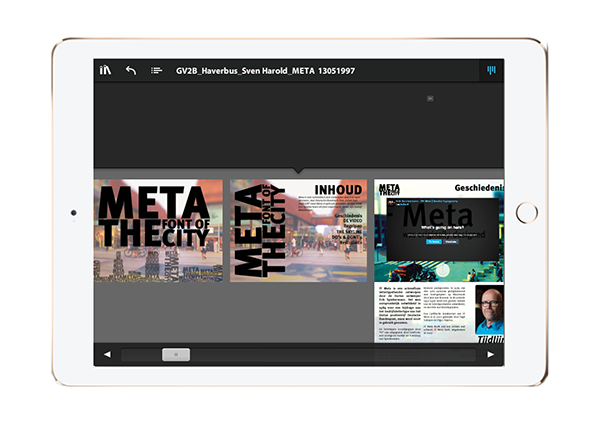Click the Geschiedenis heading text
The width and height of the screenshot is (600, 424).
click(479, 188)
